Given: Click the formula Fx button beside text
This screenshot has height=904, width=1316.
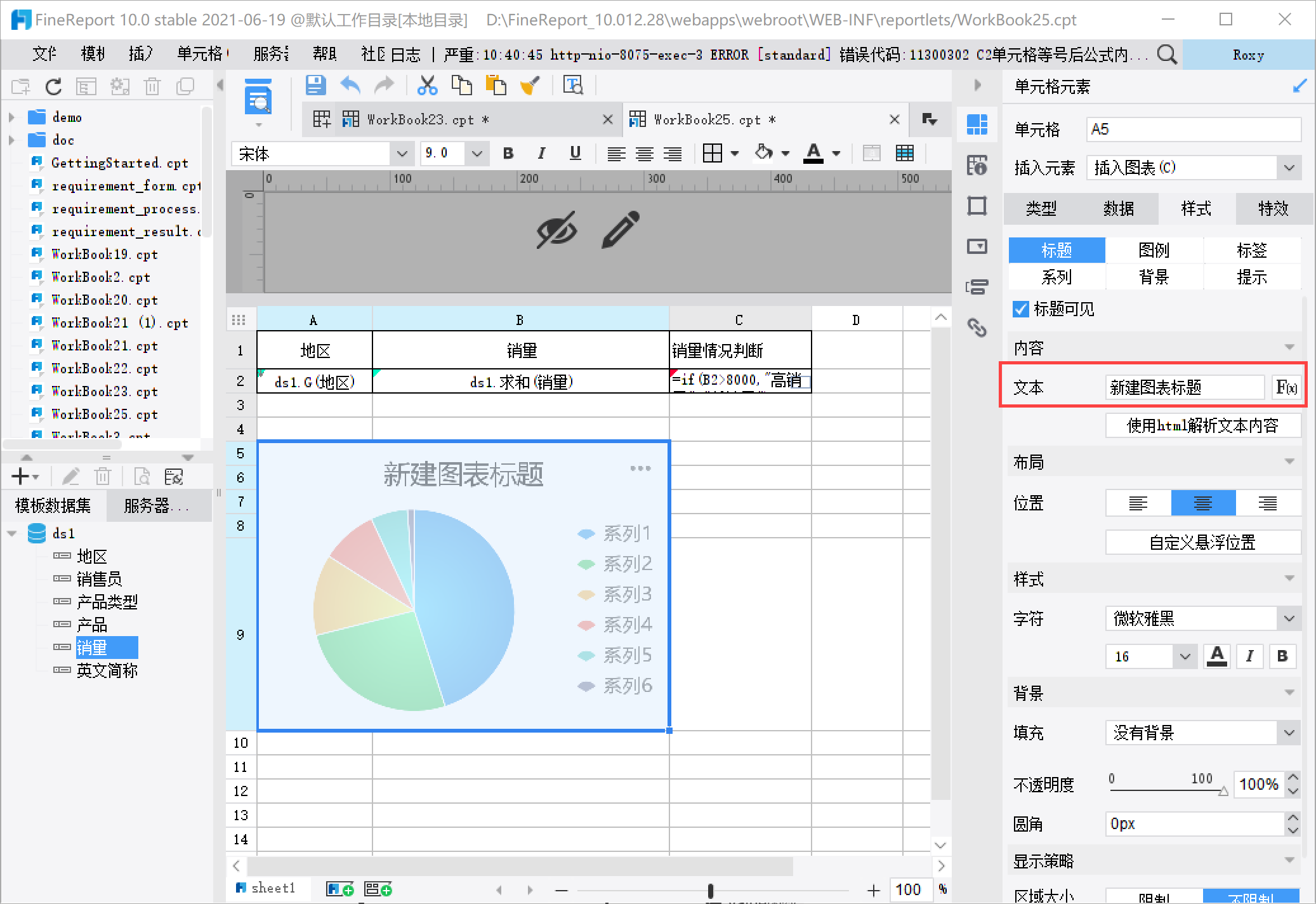Looking at the screenshot, I should (x=1286, y=387).
